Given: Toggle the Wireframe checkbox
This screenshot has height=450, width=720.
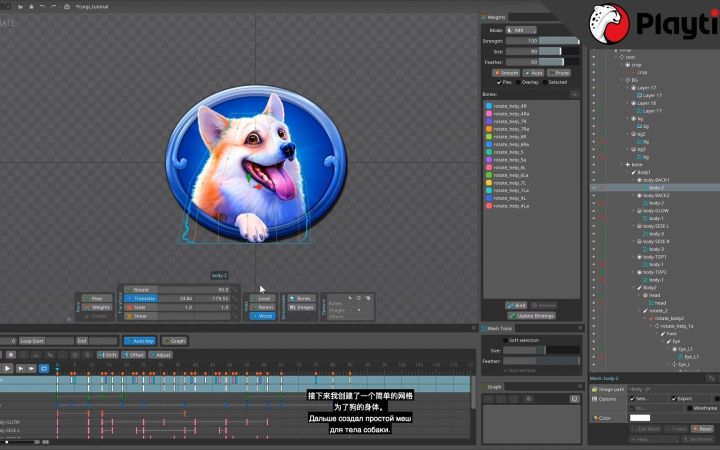Looking at the screenshot, I should pos(690,408).
